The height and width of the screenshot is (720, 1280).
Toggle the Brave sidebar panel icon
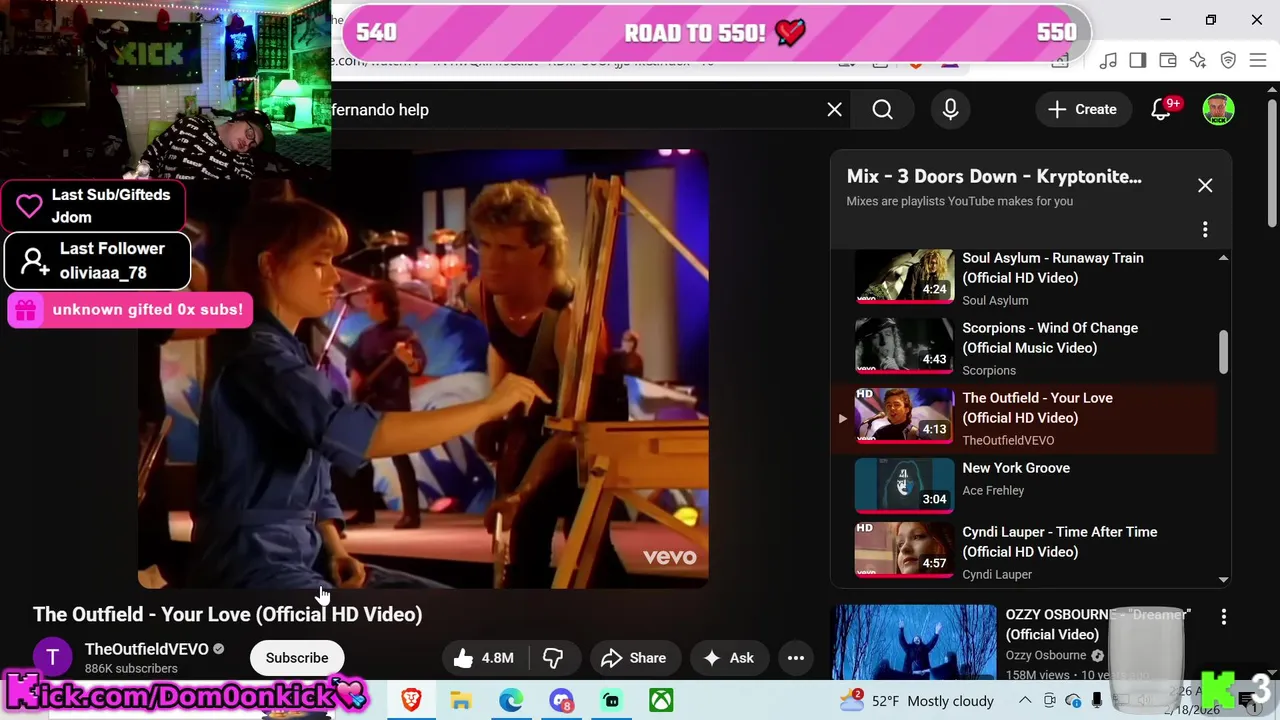(1138, 61)
